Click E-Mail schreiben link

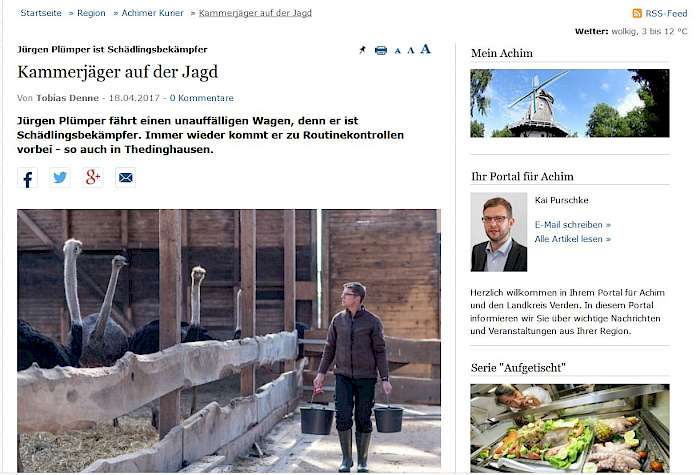point(572,225)
